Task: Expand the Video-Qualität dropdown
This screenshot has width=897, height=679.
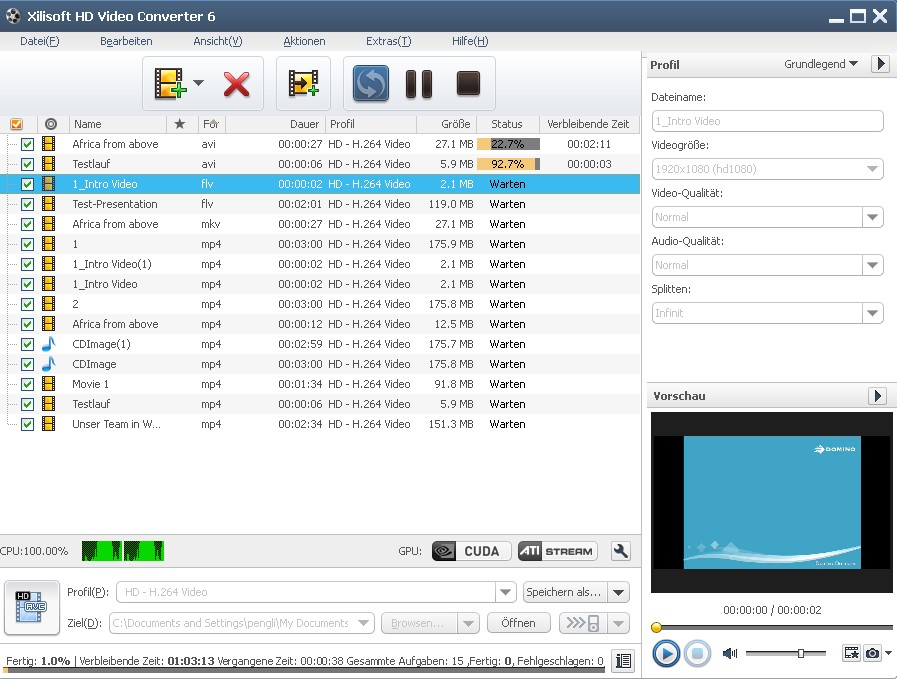Action: click(872, 217)
